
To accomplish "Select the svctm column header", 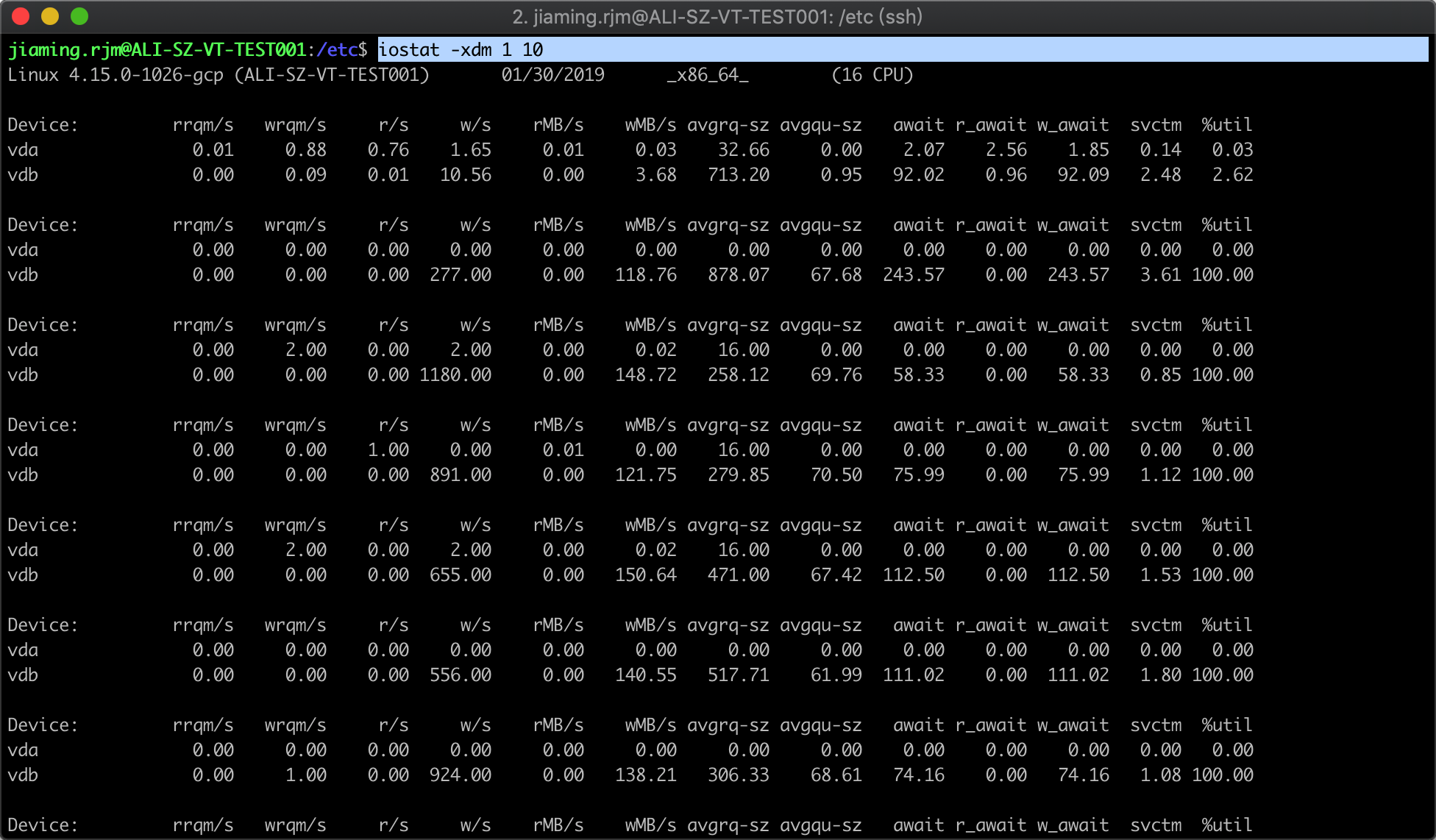I will pyautogui.click(x=1155, y=124).
